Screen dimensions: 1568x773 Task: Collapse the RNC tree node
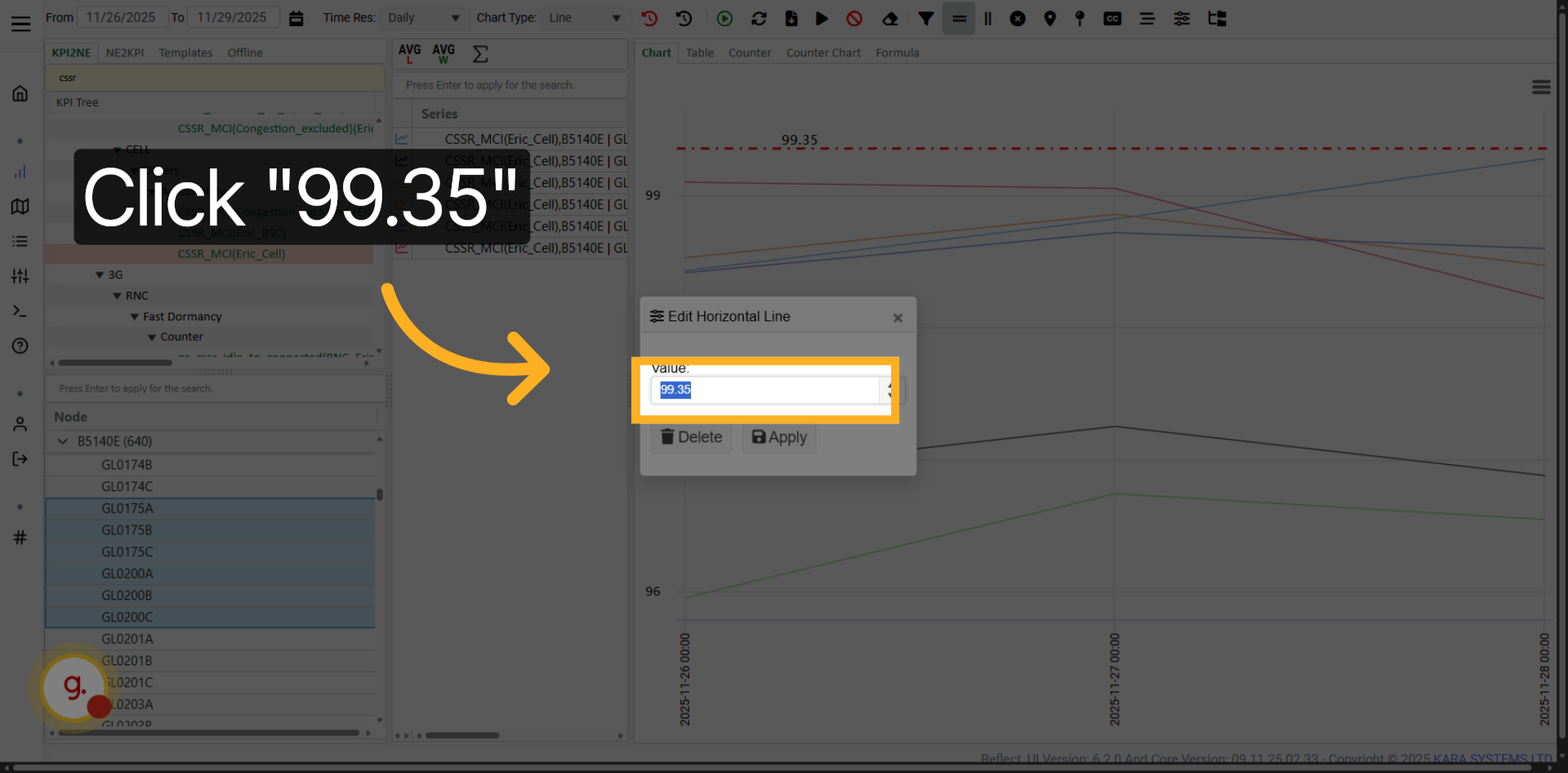pyautogui.click(x=117, y=296)
